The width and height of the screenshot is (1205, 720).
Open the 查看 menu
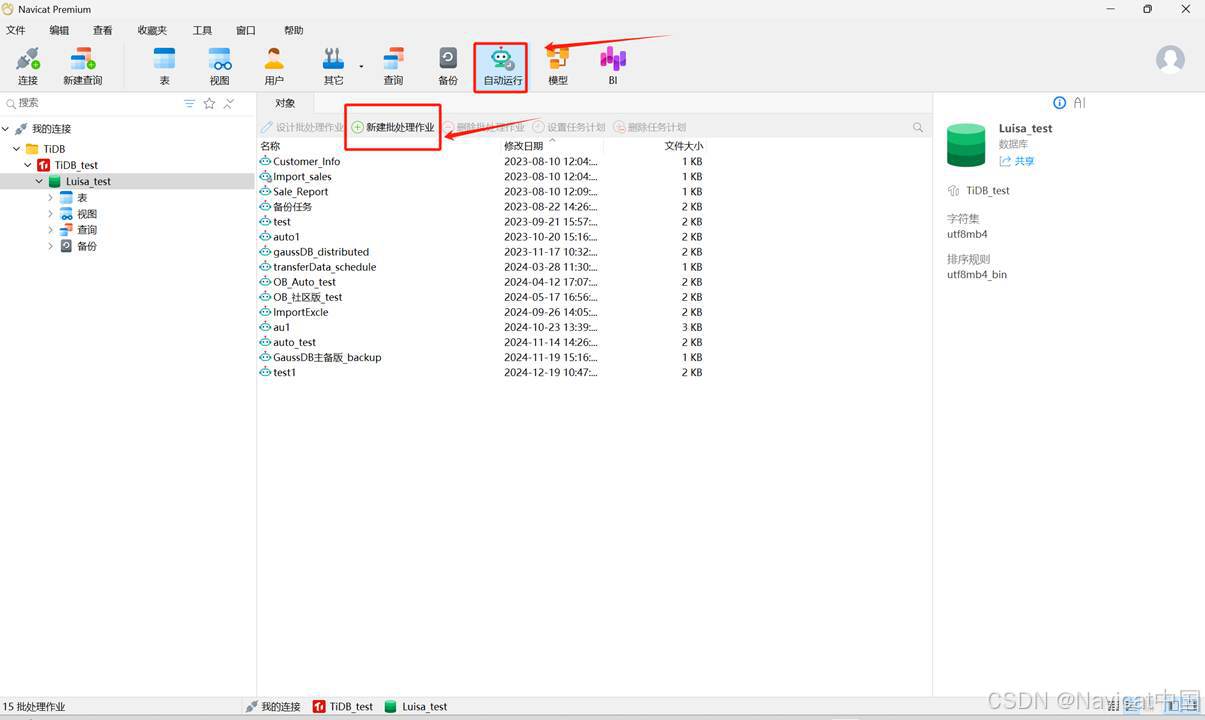(103, 31)
